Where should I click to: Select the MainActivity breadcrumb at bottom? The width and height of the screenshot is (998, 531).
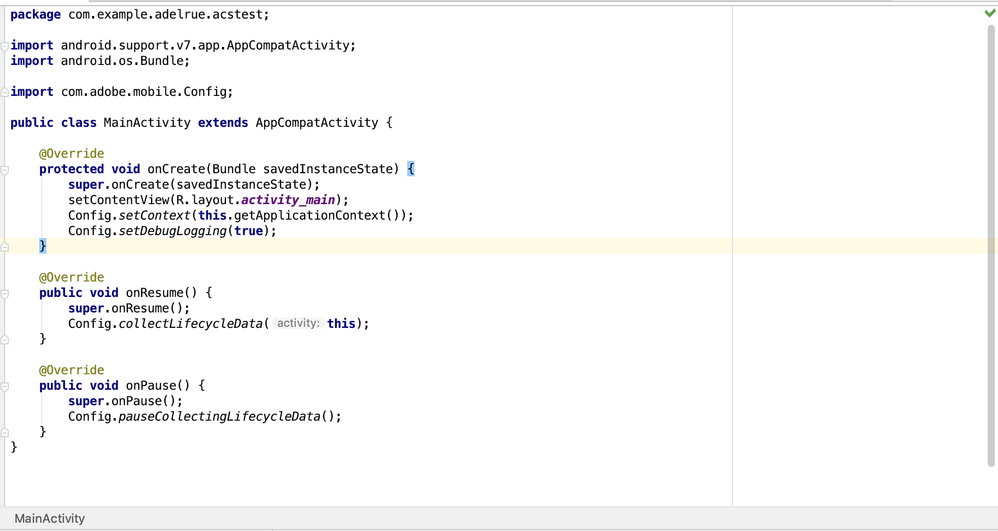pos(49,518)
